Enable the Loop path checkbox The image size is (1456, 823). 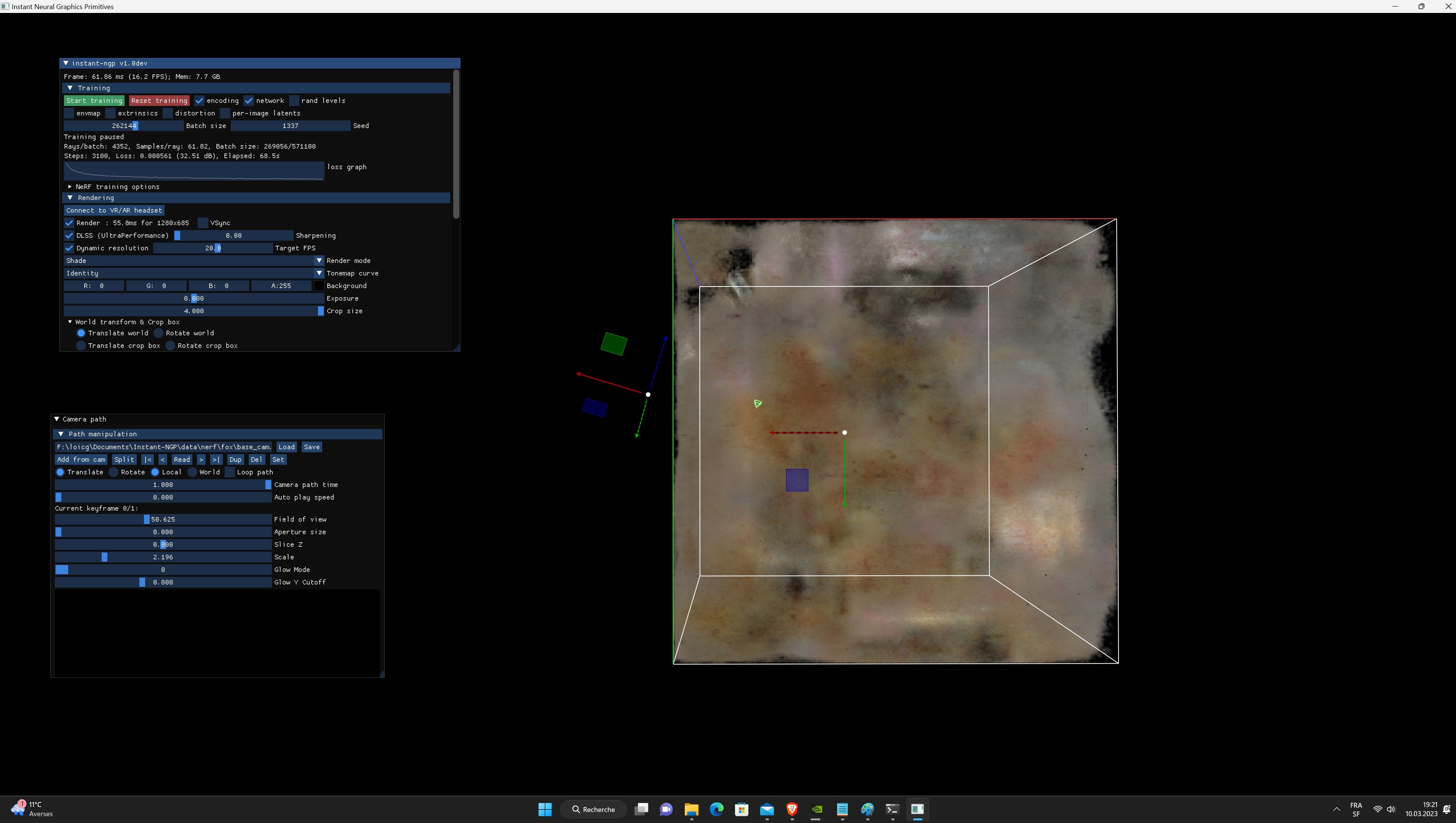click(x=230, y=472)
